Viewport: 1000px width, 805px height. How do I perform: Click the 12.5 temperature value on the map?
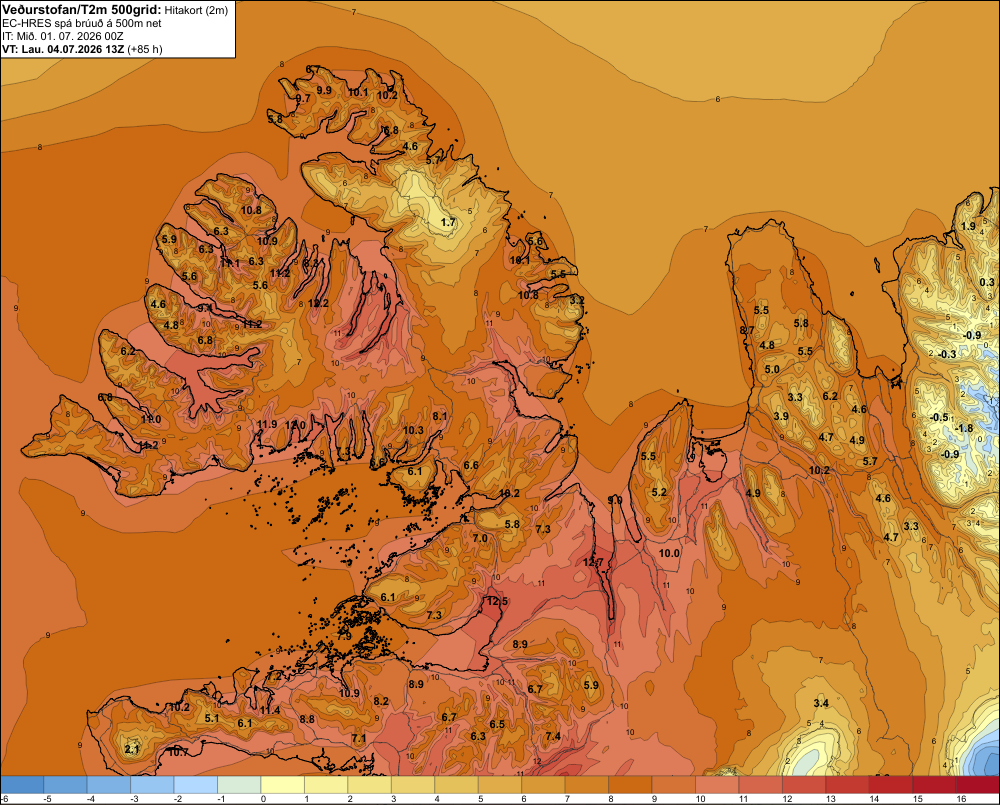(497, 602)
